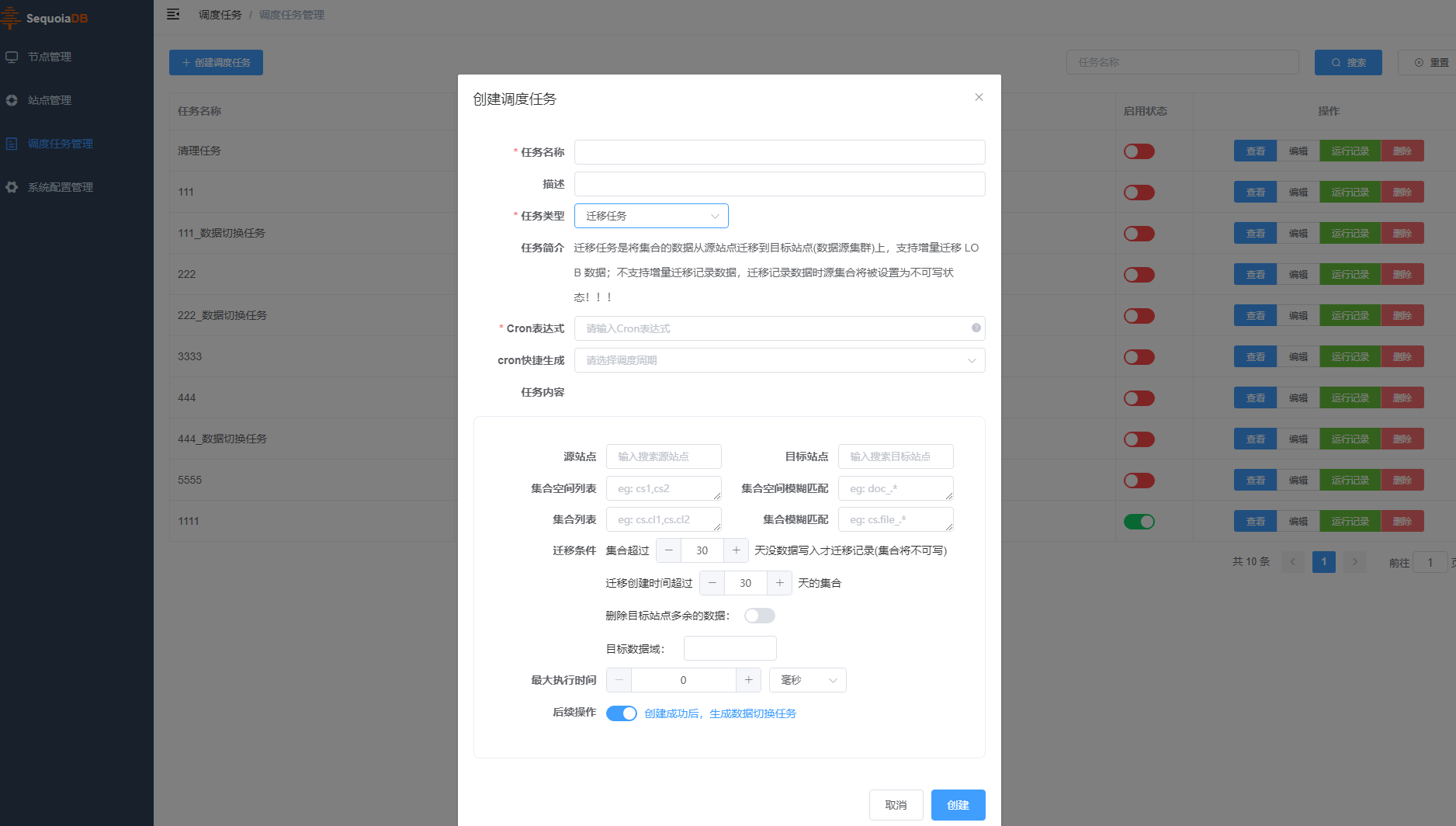Toggle enable status for 3333 row
This screenshot has width=1456, height=826.
click(x=1139, y=357)
